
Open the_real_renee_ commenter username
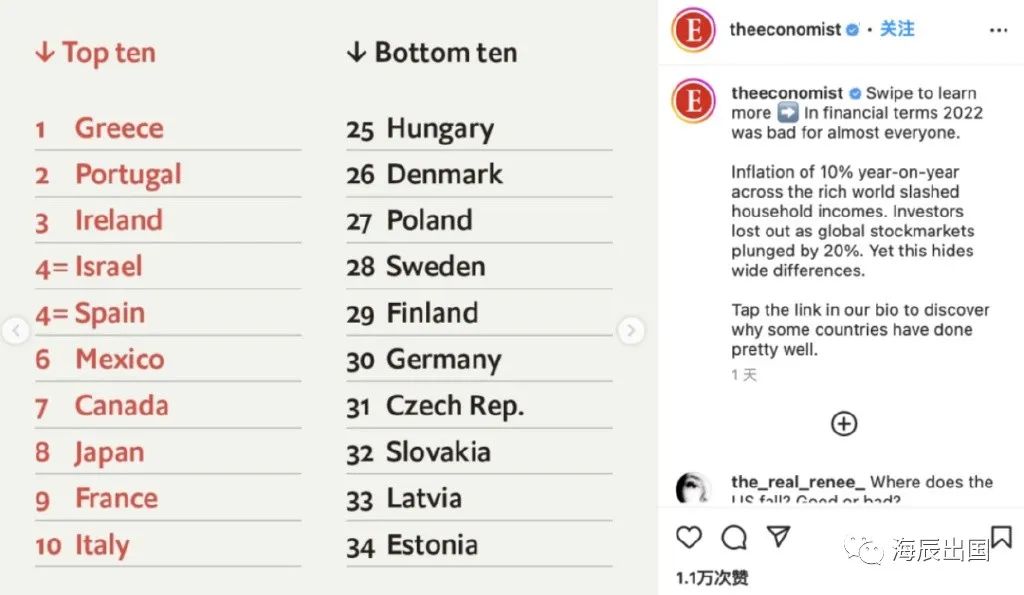(x=798, y=482)
